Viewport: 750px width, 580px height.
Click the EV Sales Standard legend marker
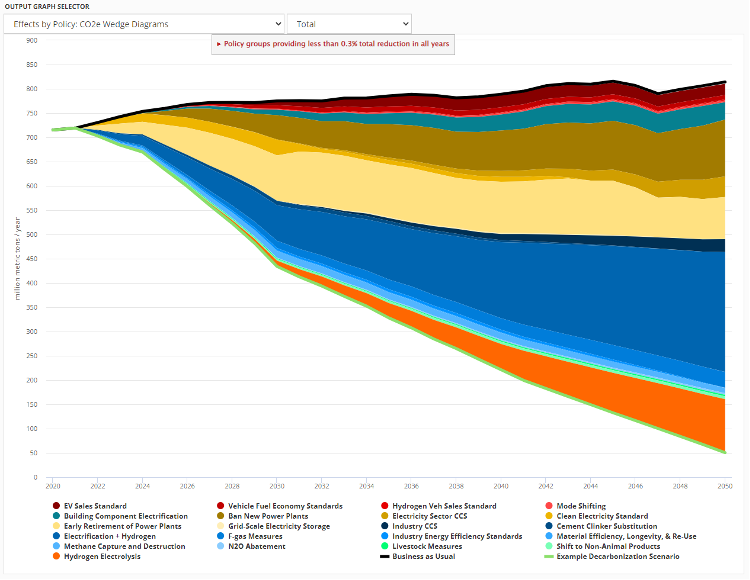(56, 506)
